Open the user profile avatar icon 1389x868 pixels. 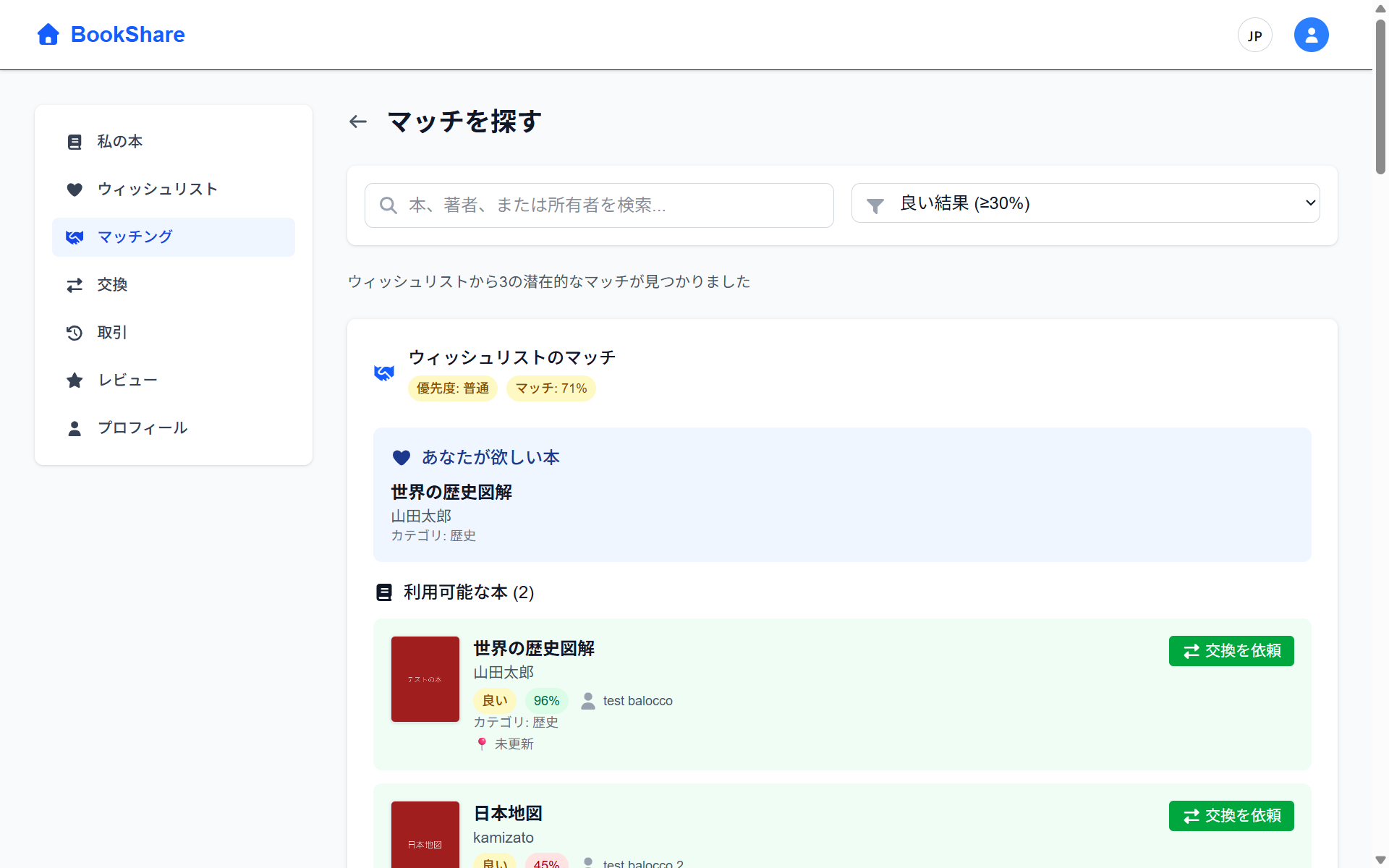click(1311, 35)
